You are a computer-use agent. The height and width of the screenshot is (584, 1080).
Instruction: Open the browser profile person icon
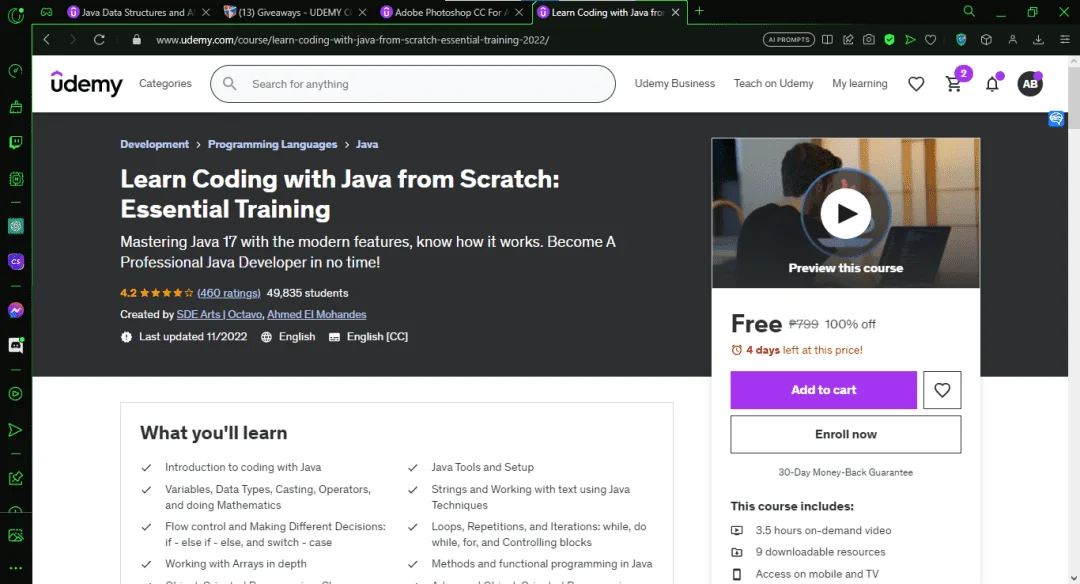click(1012, 40)
